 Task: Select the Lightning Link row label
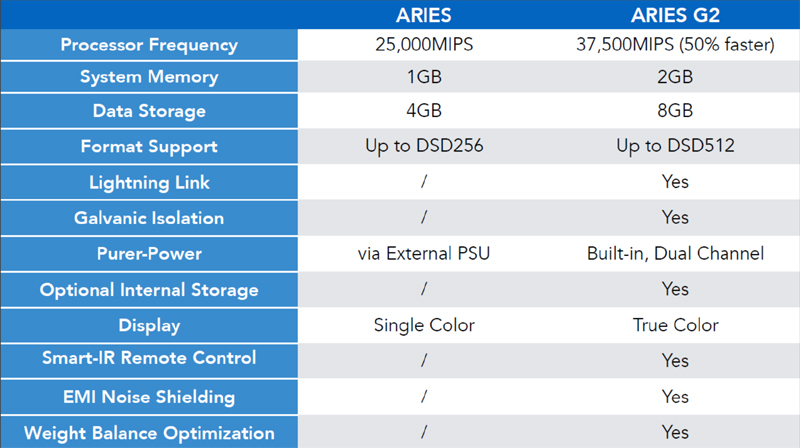tap(149, 183)
